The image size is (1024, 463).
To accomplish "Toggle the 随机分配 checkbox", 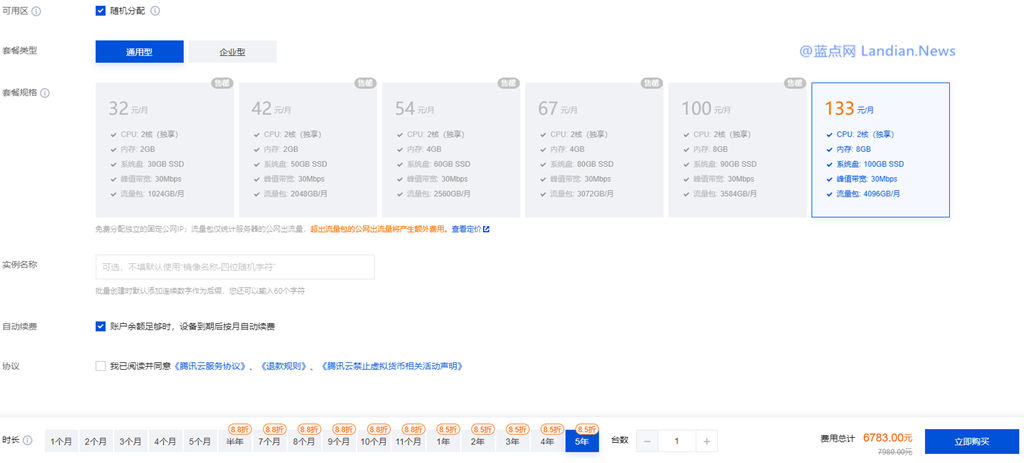I will (x=101, y=11).
